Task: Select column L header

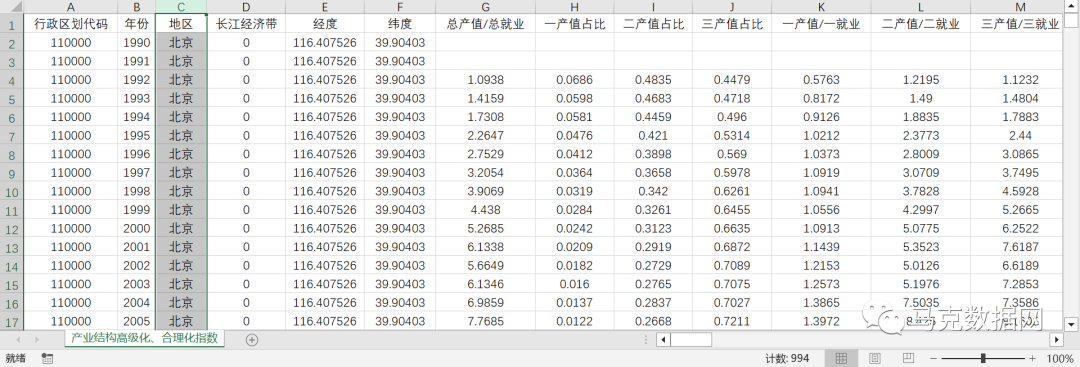Action: coord(921,7)
